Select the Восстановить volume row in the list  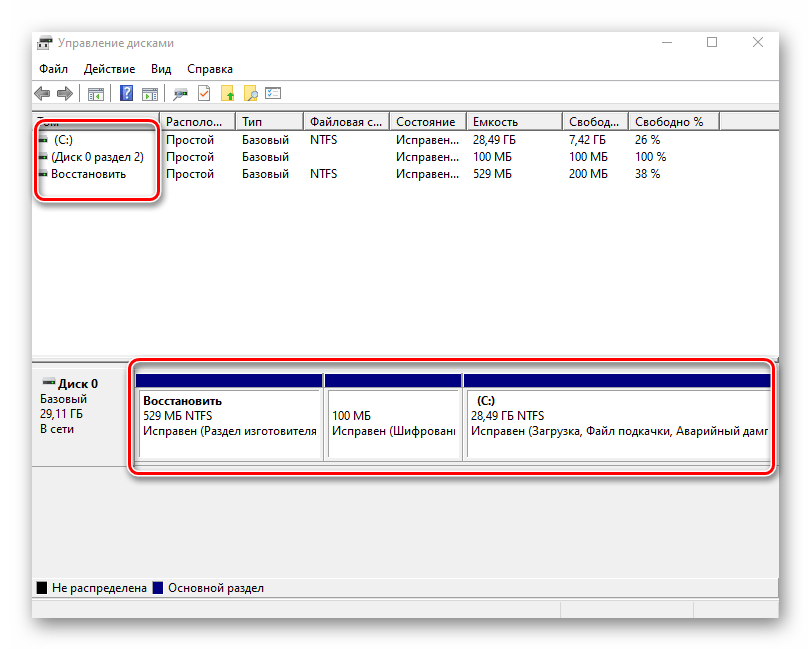pyautogui.click(x=88, y=174)
